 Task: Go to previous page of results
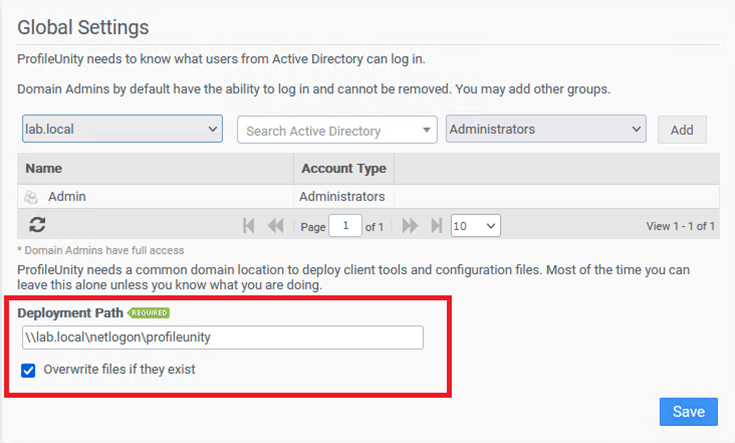pos(275,226)
